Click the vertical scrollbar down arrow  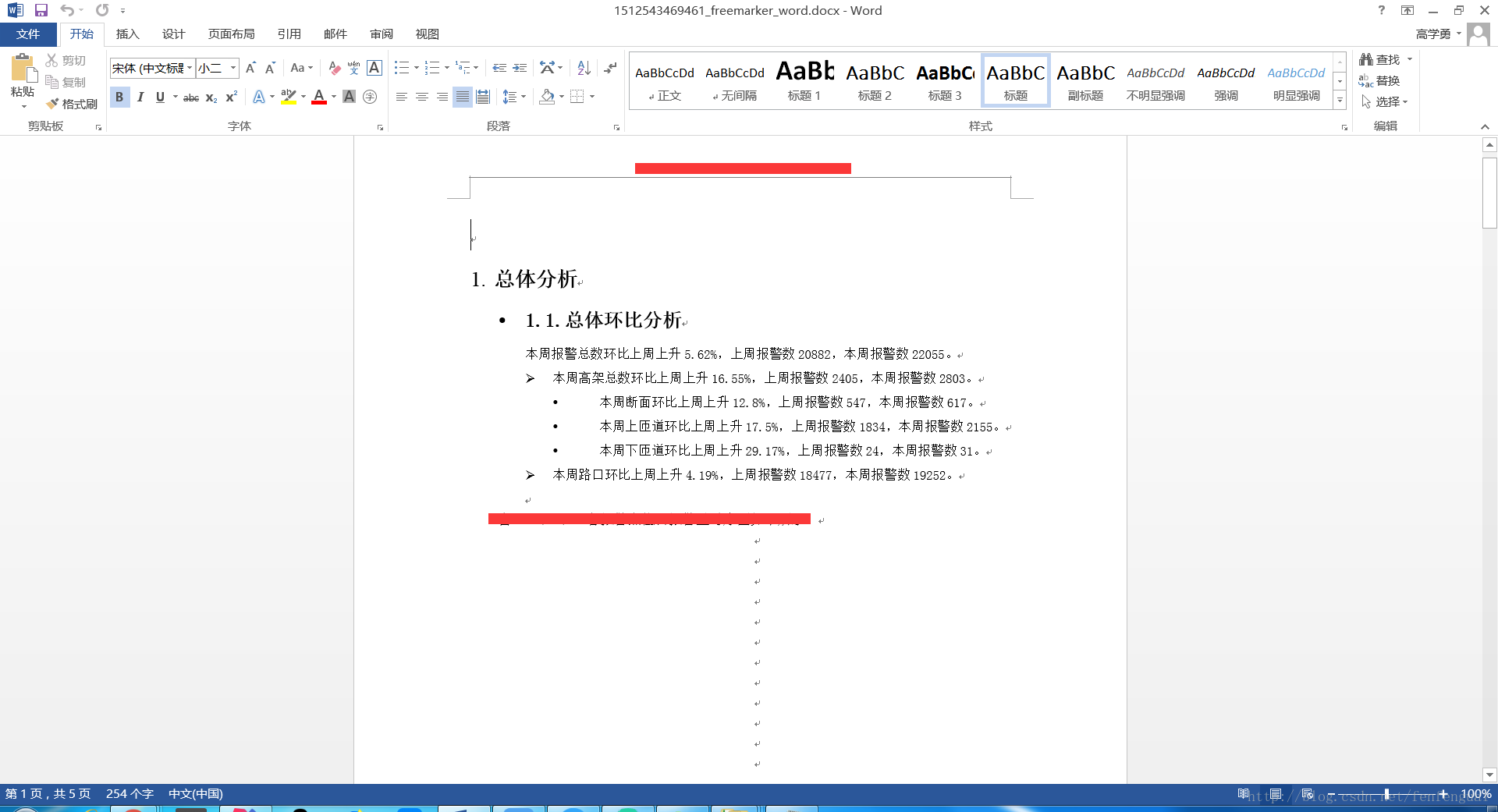[x=1489, y=775]
